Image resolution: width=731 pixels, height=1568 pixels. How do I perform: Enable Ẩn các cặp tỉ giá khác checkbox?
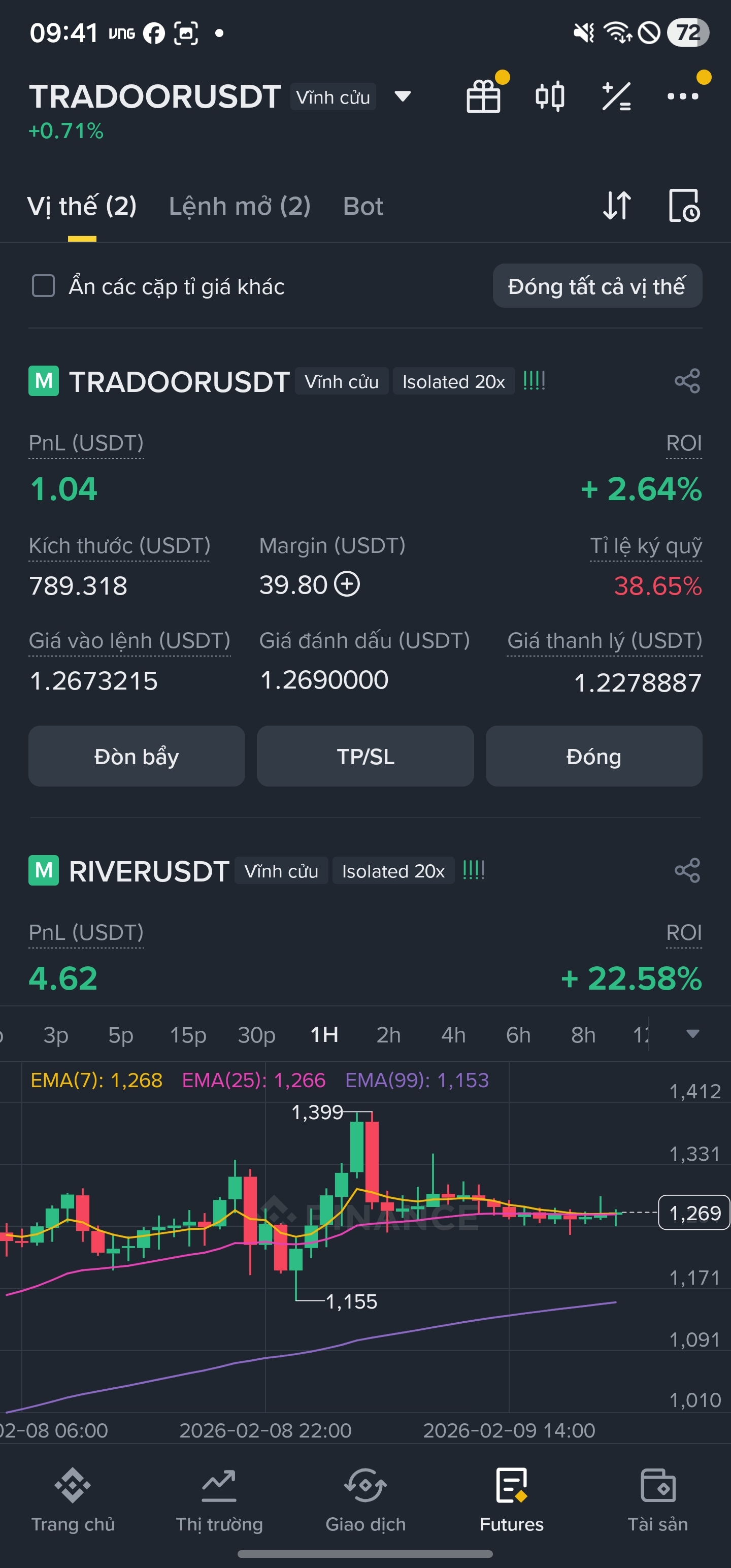click(43, 285)
